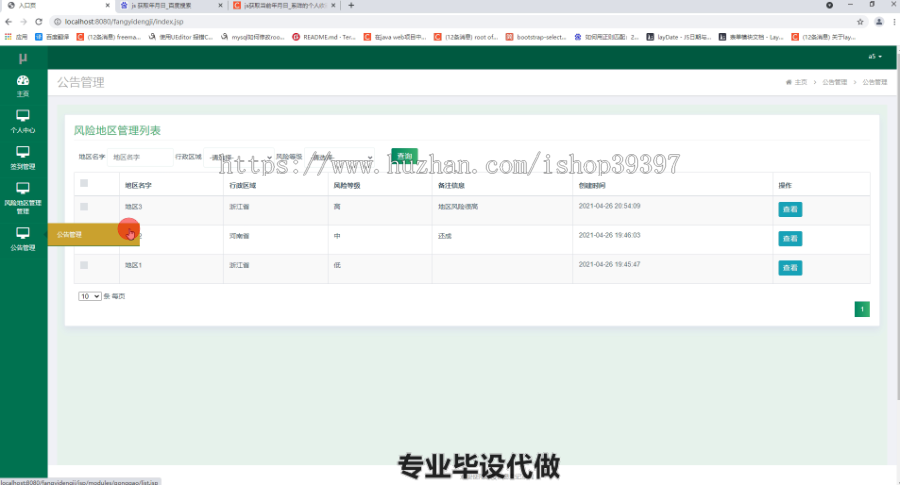This screenshot has height=485, width=900.
Task: Open the 行政区域 dropdown filter
Action: (x=239, y=157)
